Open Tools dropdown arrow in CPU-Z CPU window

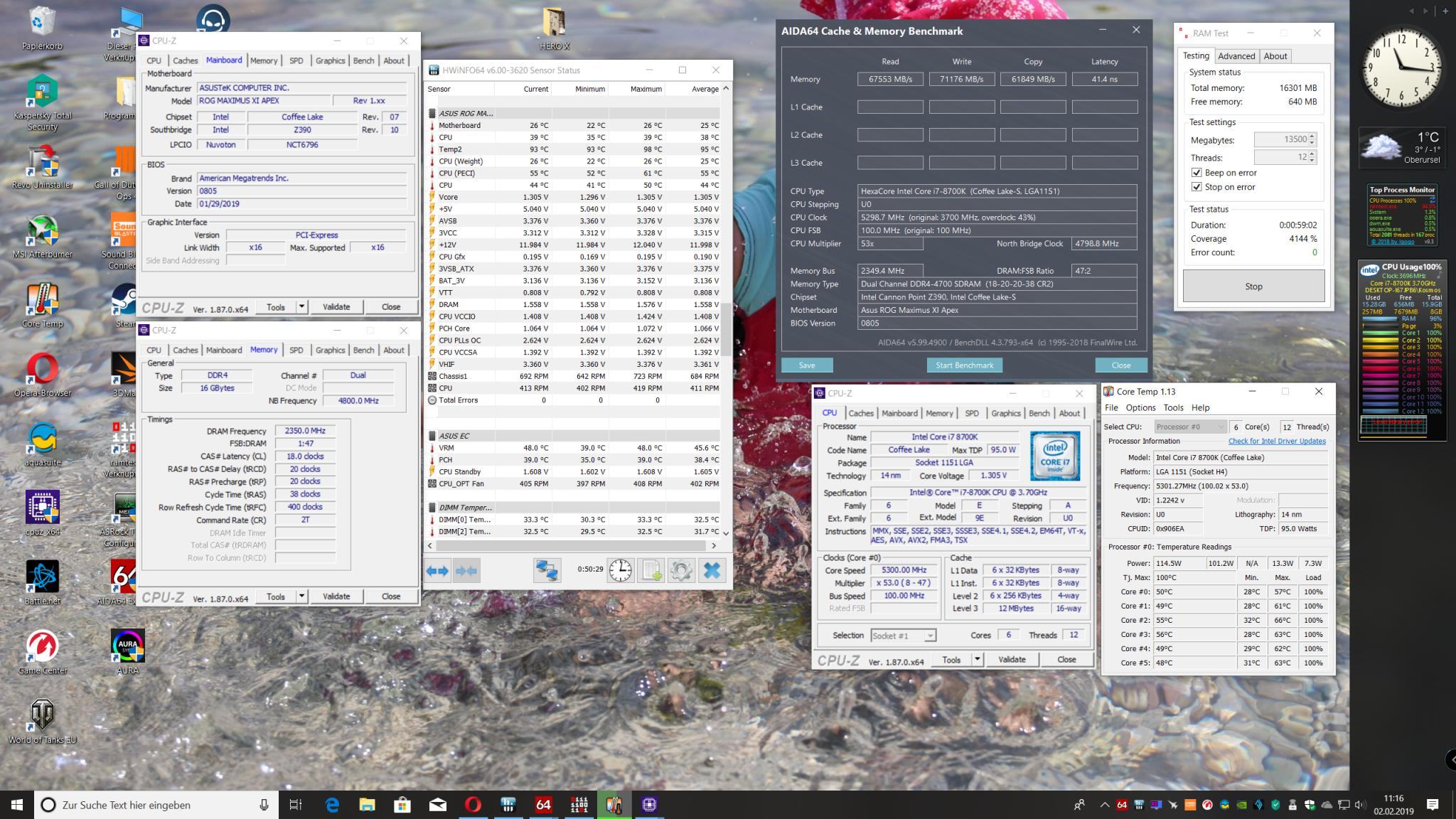(977, 659)
